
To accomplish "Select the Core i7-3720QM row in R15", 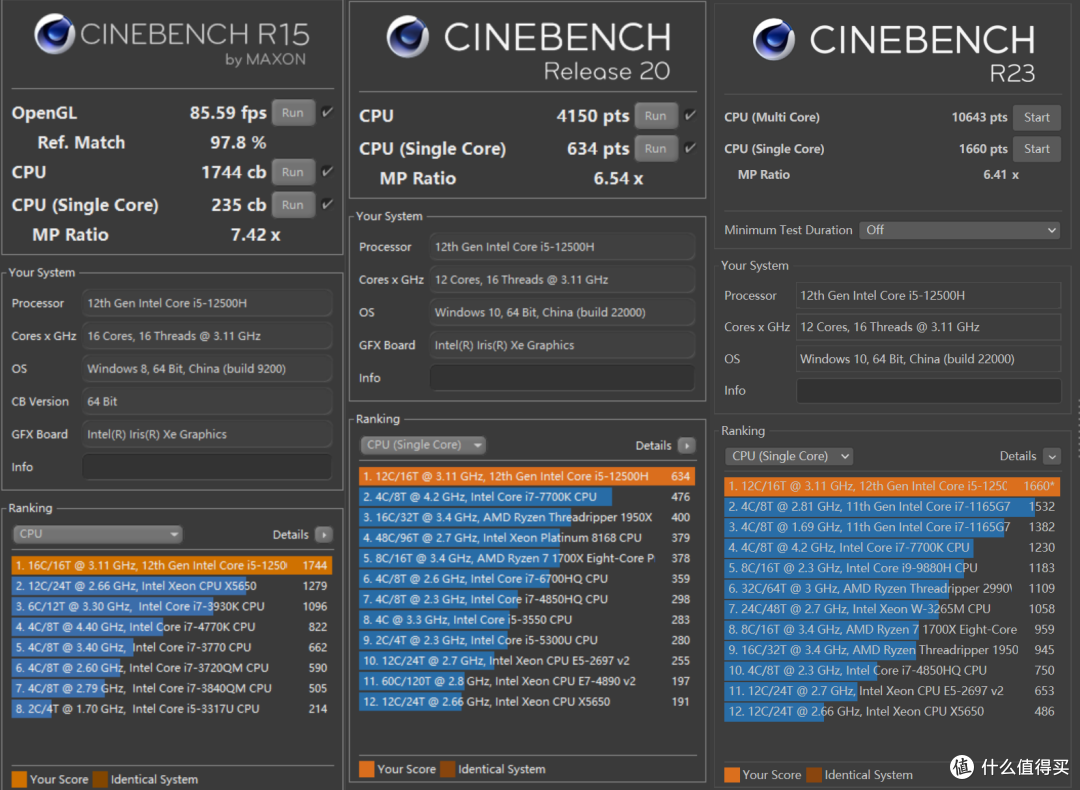I will [172, 667].
